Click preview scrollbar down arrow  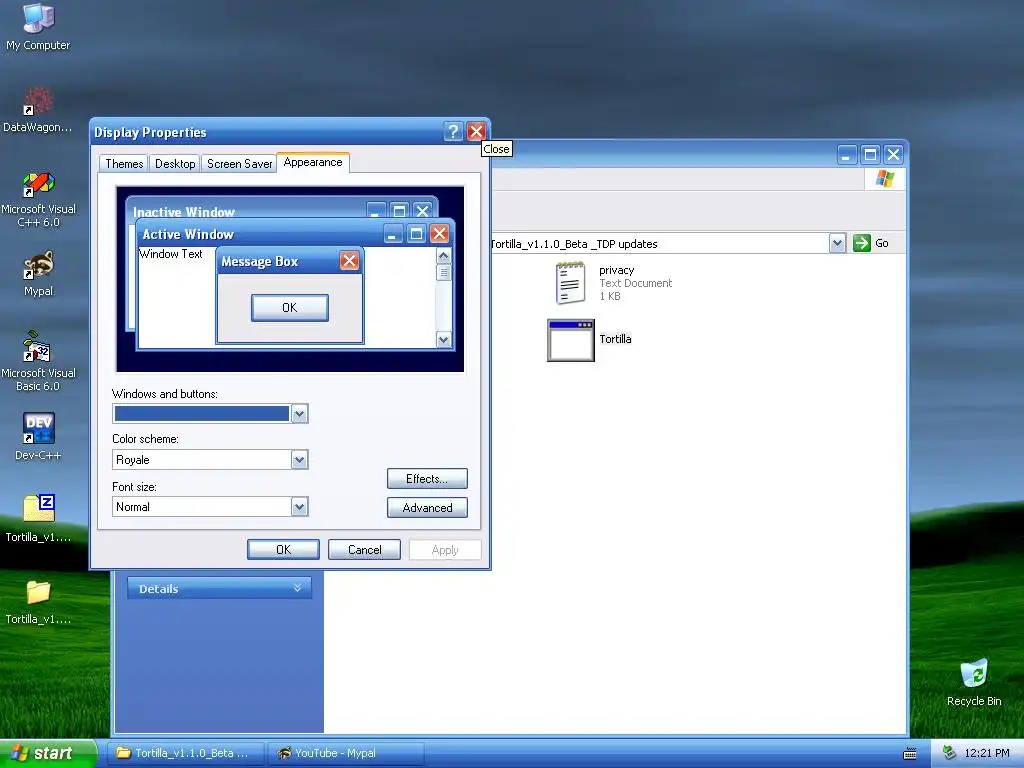[443, 340]
